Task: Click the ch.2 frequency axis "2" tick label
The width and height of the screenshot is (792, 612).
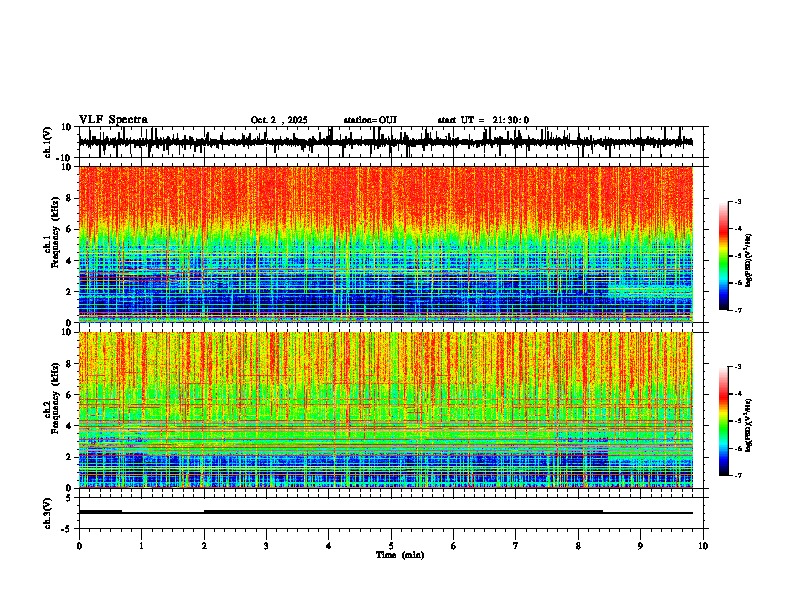Action: tap(70, 457)
